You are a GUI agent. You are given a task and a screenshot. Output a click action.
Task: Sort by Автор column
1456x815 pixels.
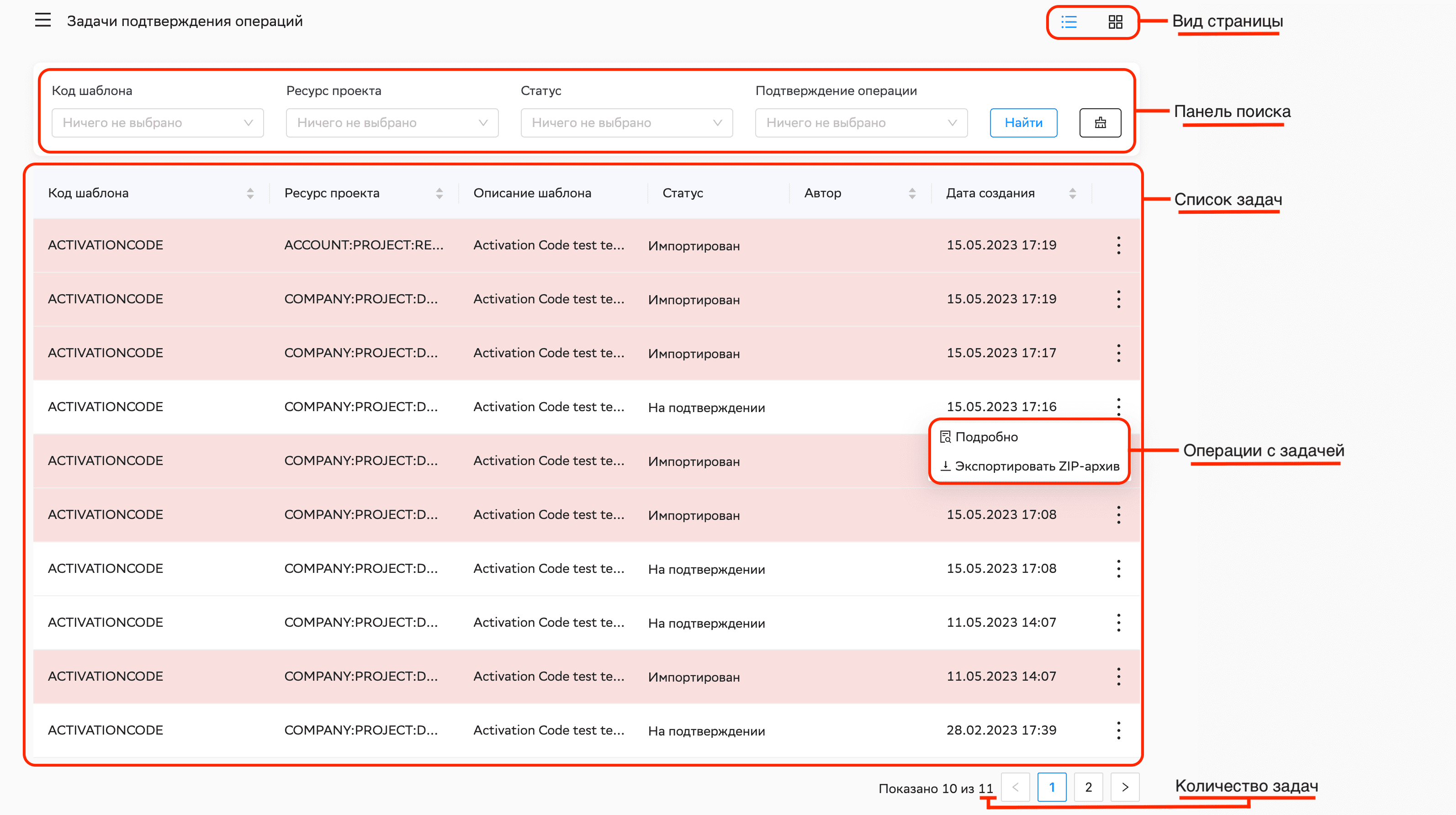912,193
